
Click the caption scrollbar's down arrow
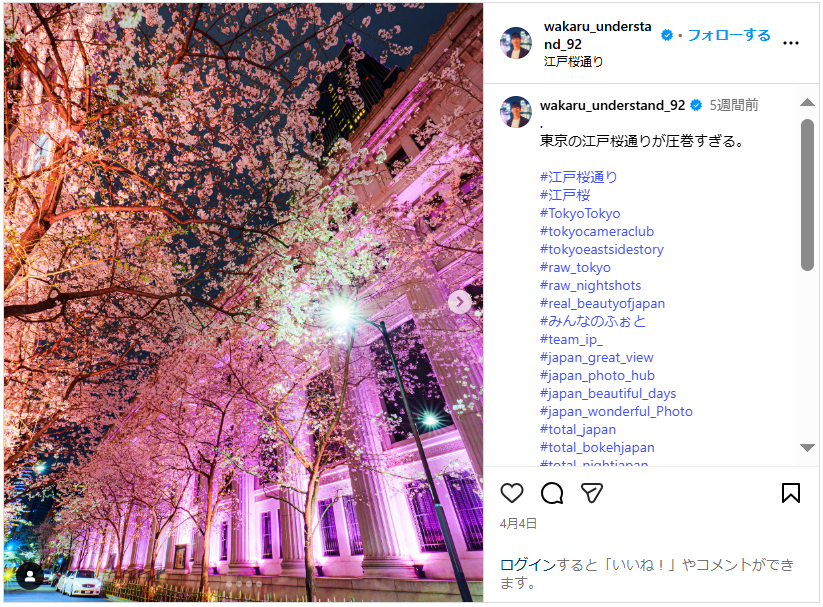point(807,448)
